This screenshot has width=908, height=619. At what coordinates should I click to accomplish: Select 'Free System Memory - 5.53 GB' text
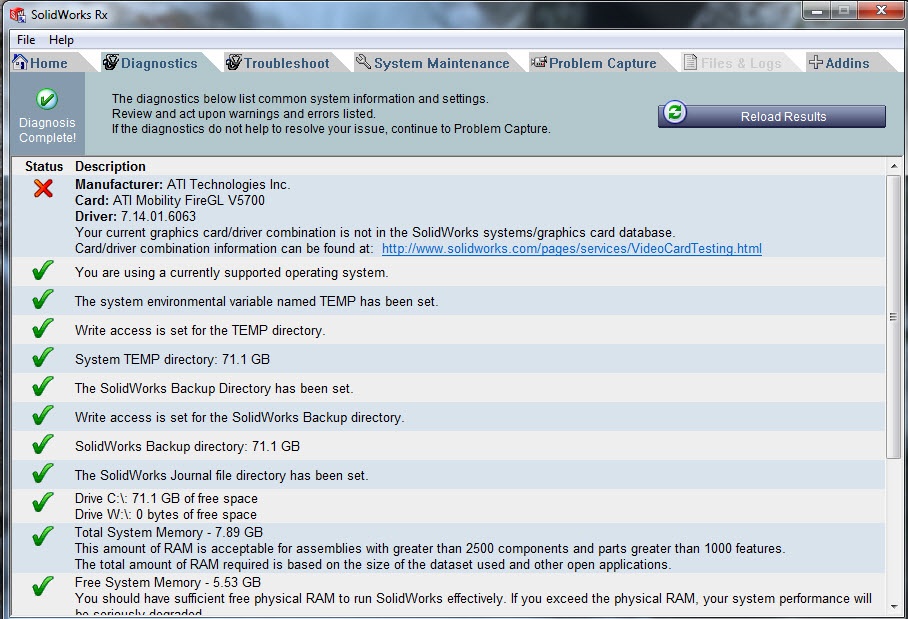(168, 582)
